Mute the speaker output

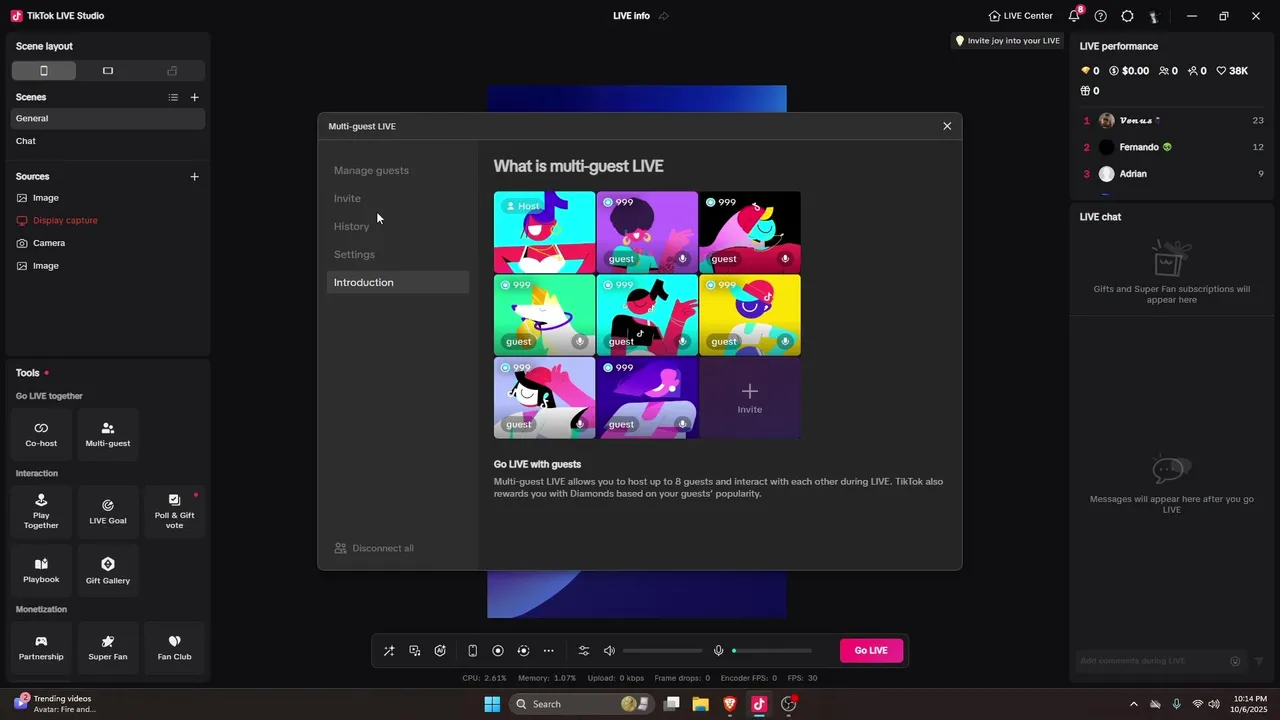tap(609, 651)
